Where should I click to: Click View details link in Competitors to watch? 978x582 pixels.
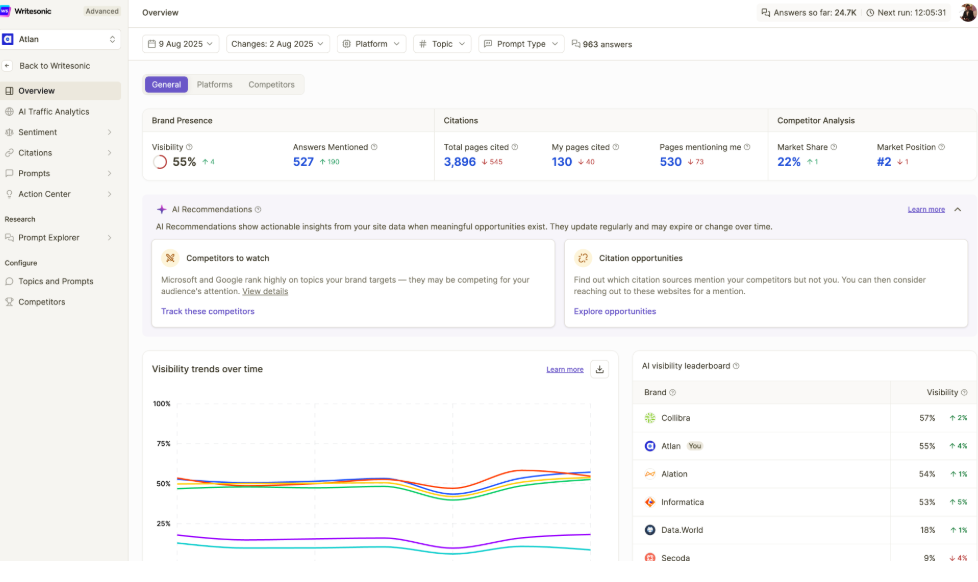point(265,291)
